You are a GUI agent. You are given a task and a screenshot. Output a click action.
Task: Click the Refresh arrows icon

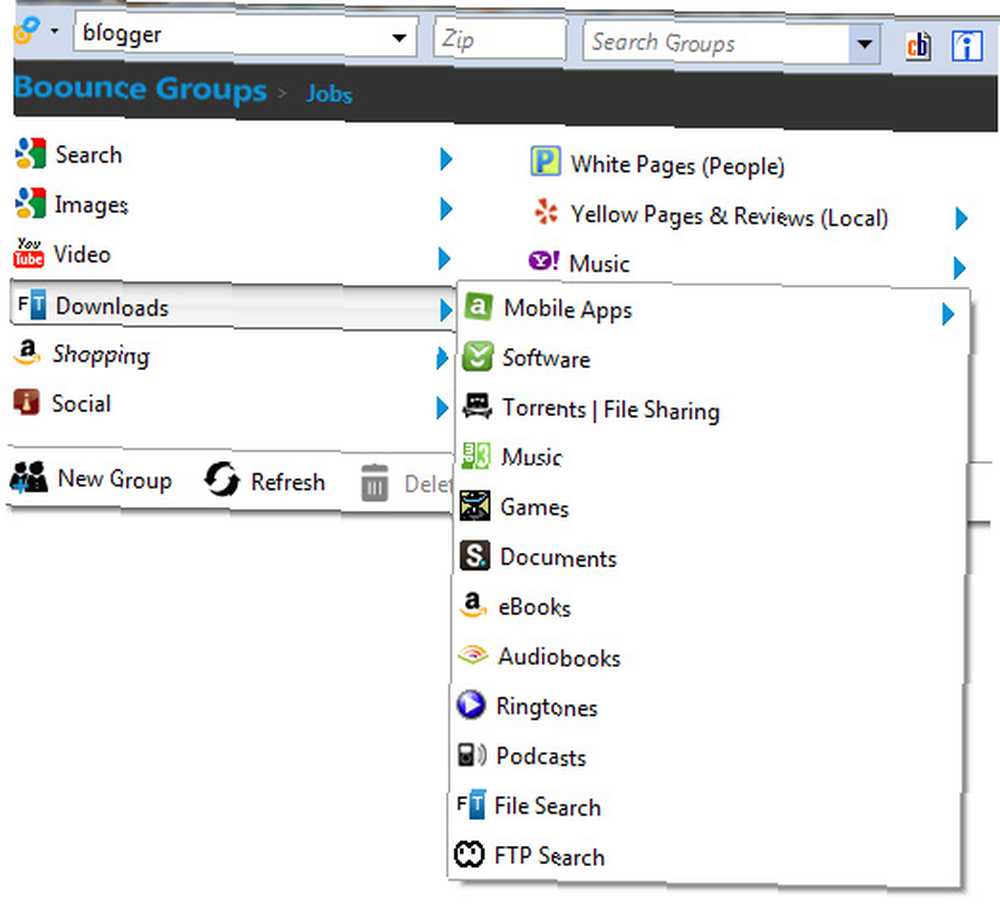[x=222, y=479]
